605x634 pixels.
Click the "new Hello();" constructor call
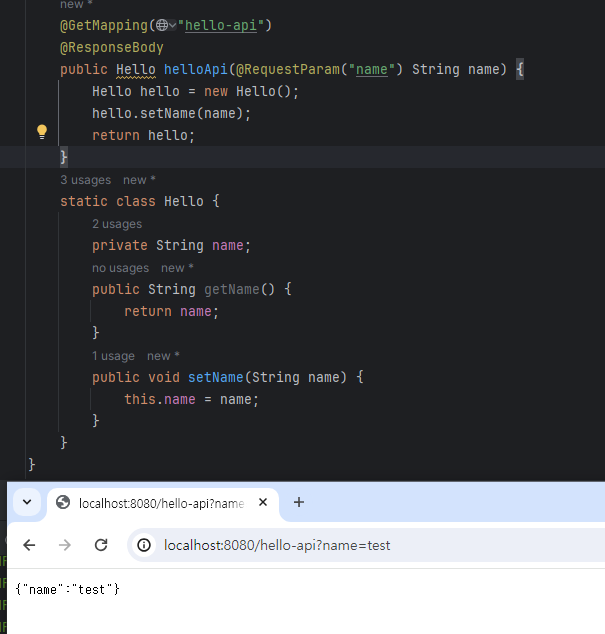[252, 92]
